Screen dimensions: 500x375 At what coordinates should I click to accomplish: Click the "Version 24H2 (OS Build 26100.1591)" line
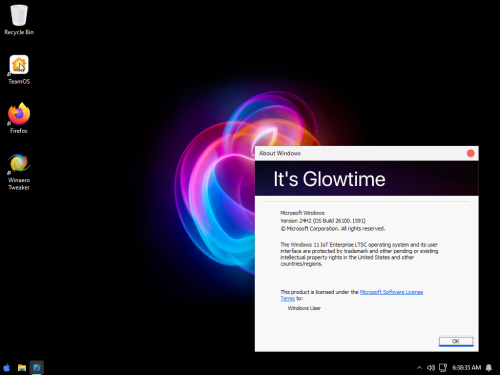[x=323, y=221]
